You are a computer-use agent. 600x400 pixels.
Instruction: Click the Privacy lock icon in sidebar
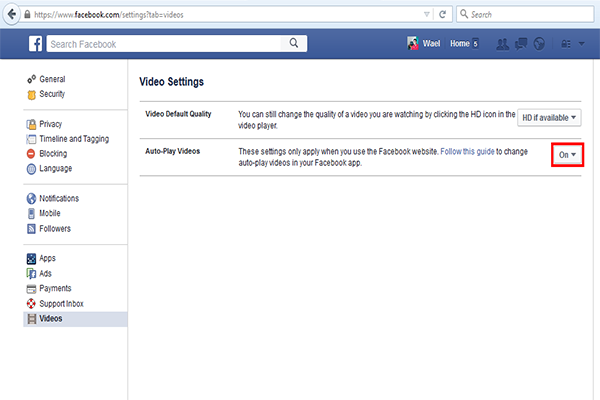click(31, 124)
